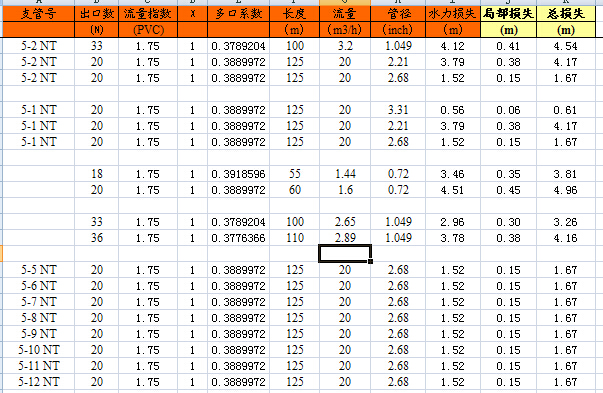Click the local loss value 0.41
The height and width of the screenshot is (393, 603).
coord(508,46)
